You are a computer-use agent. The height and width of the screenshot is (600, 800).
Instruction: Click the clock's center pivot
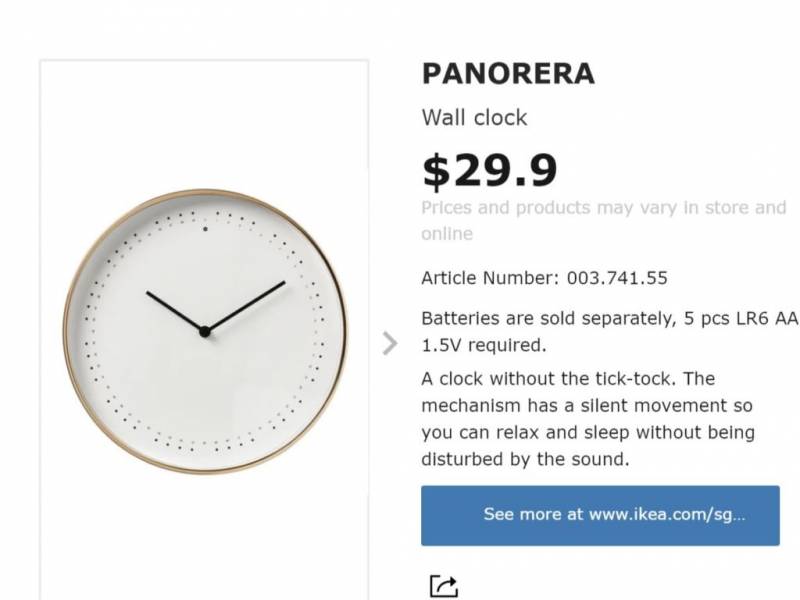204,331
